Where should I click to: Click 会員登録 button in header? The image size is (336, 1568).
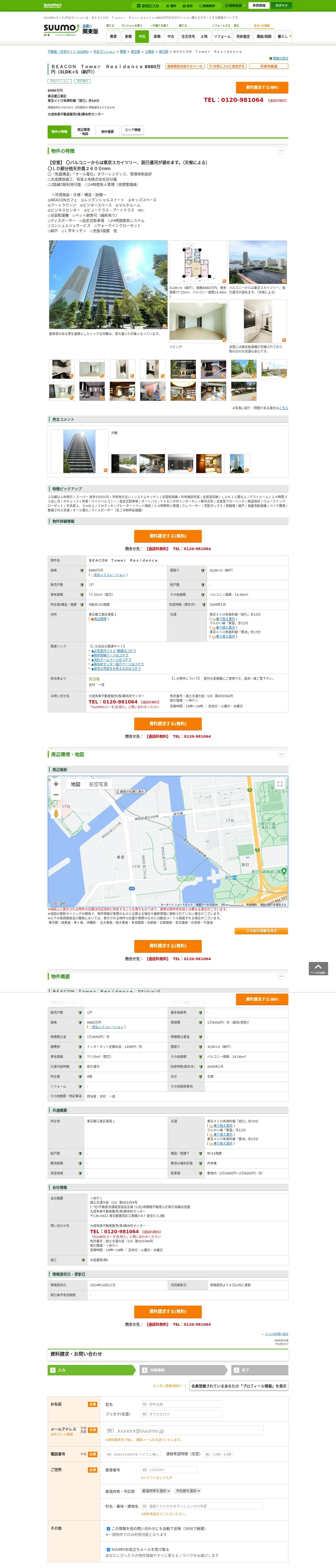tap(259, 5)
